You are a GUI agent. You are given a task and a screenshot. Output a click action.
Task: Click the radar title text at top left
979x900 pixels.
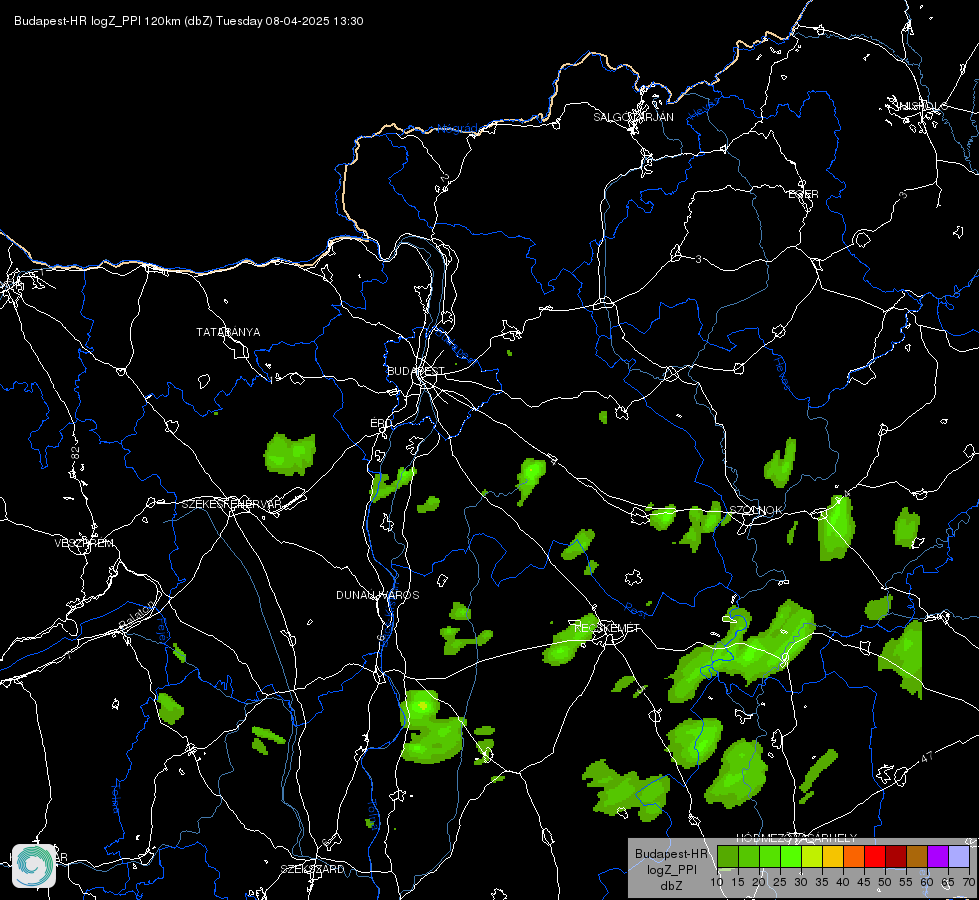189,21
